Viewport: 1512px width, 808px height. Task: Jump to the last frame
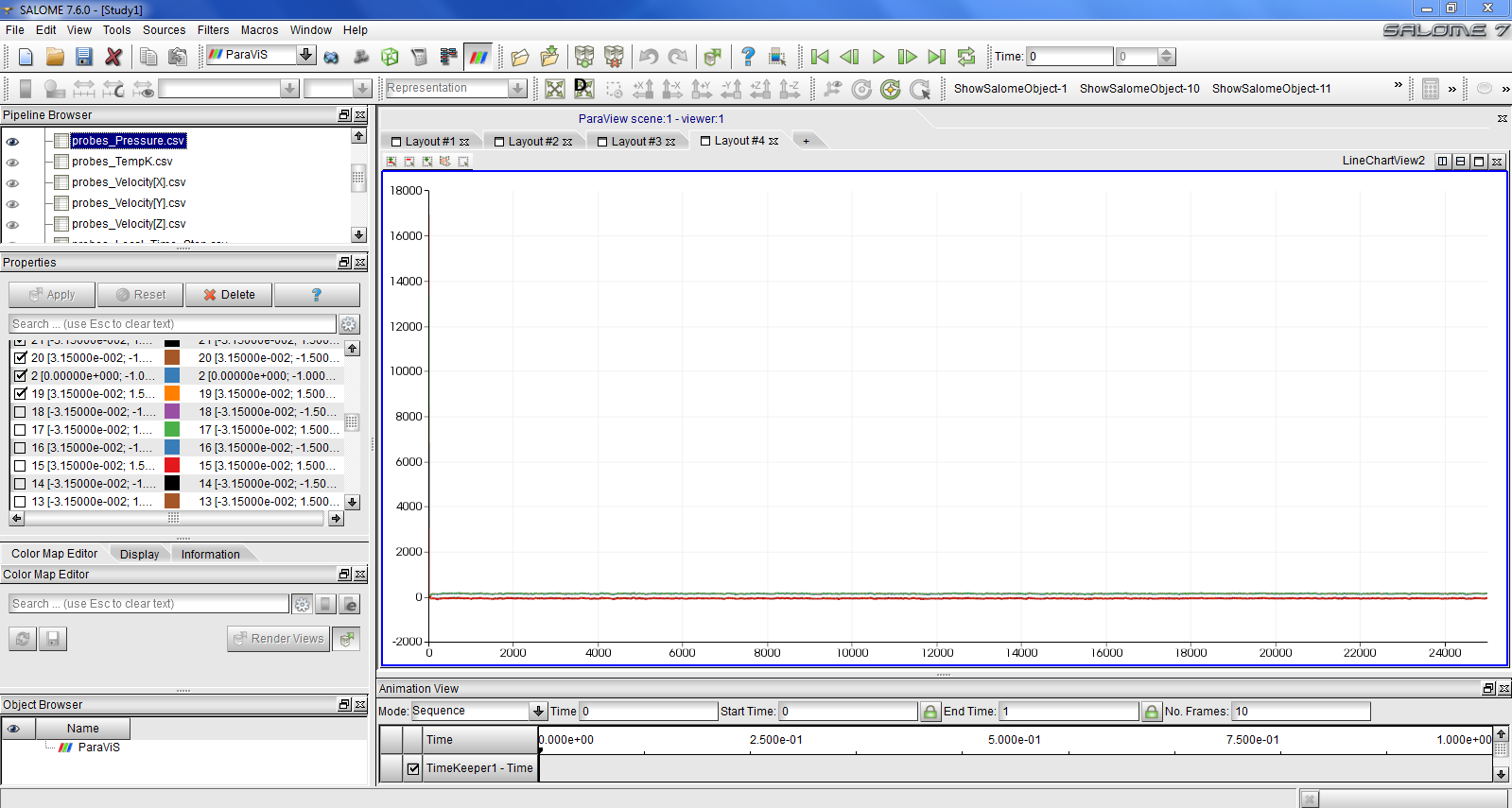point(936,57)
